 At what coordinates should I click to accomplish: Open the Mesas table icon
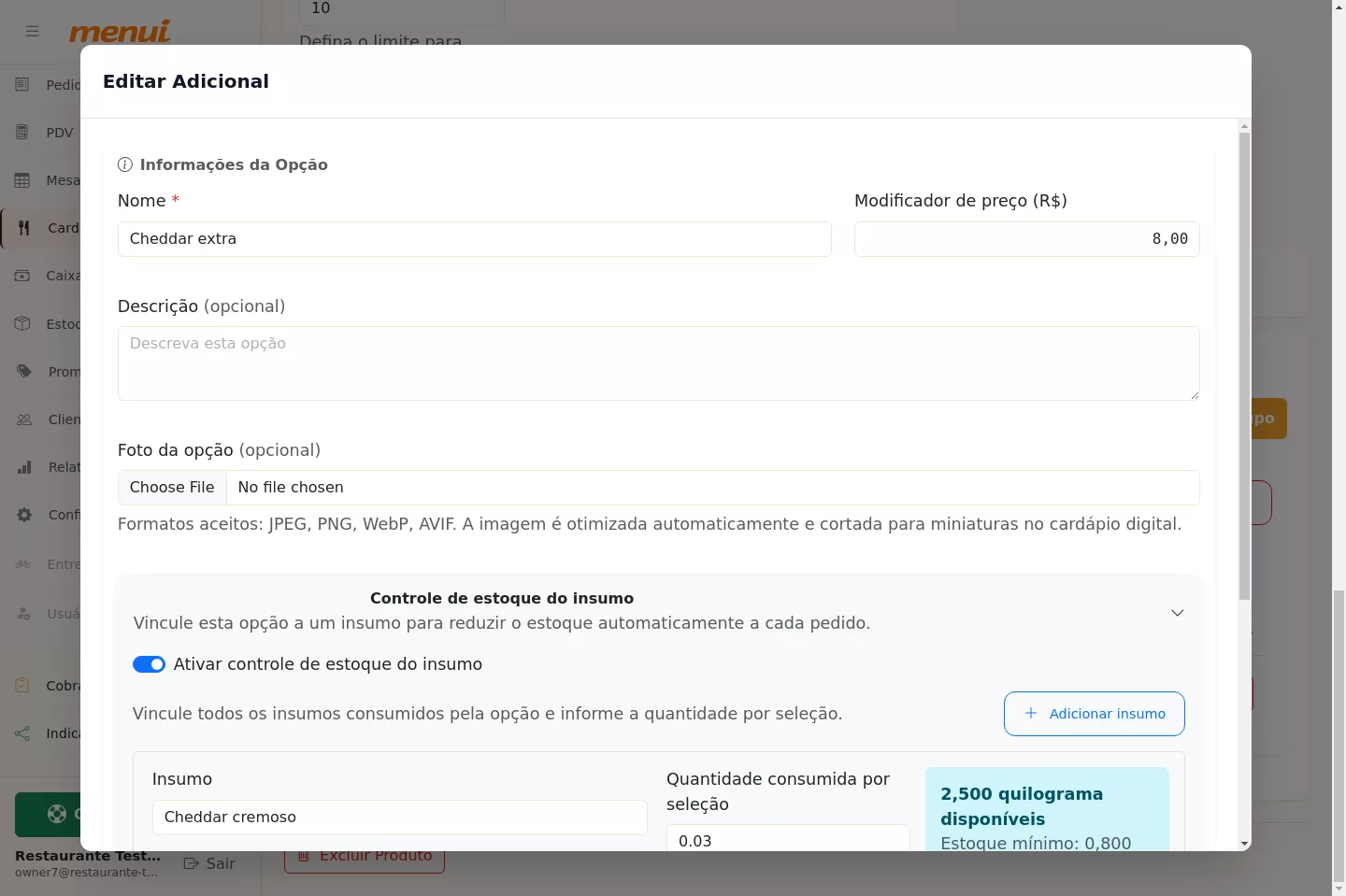point(22,180)
